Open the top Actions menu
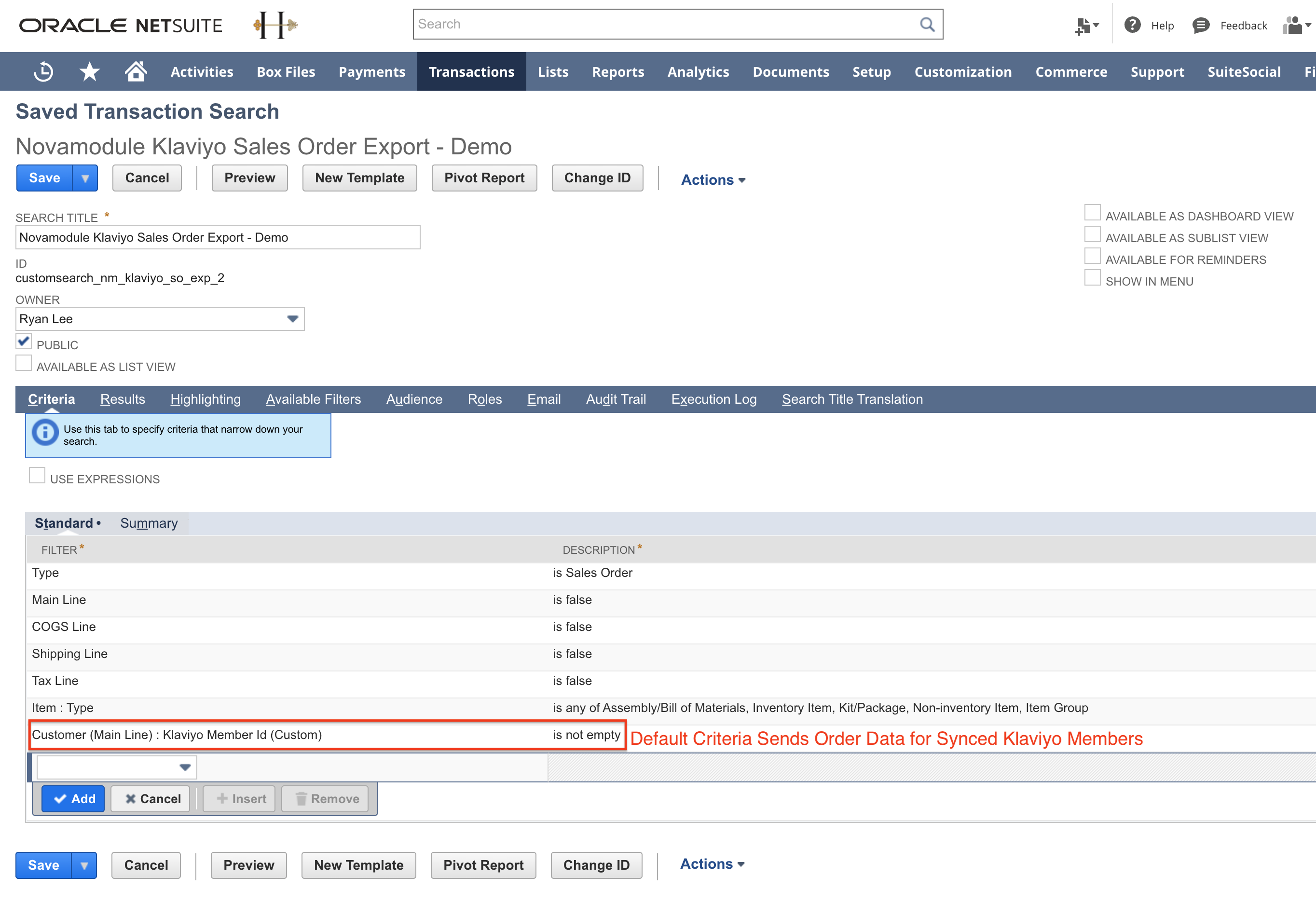This screenshot has width=1316, height=903. click(713, 180)
